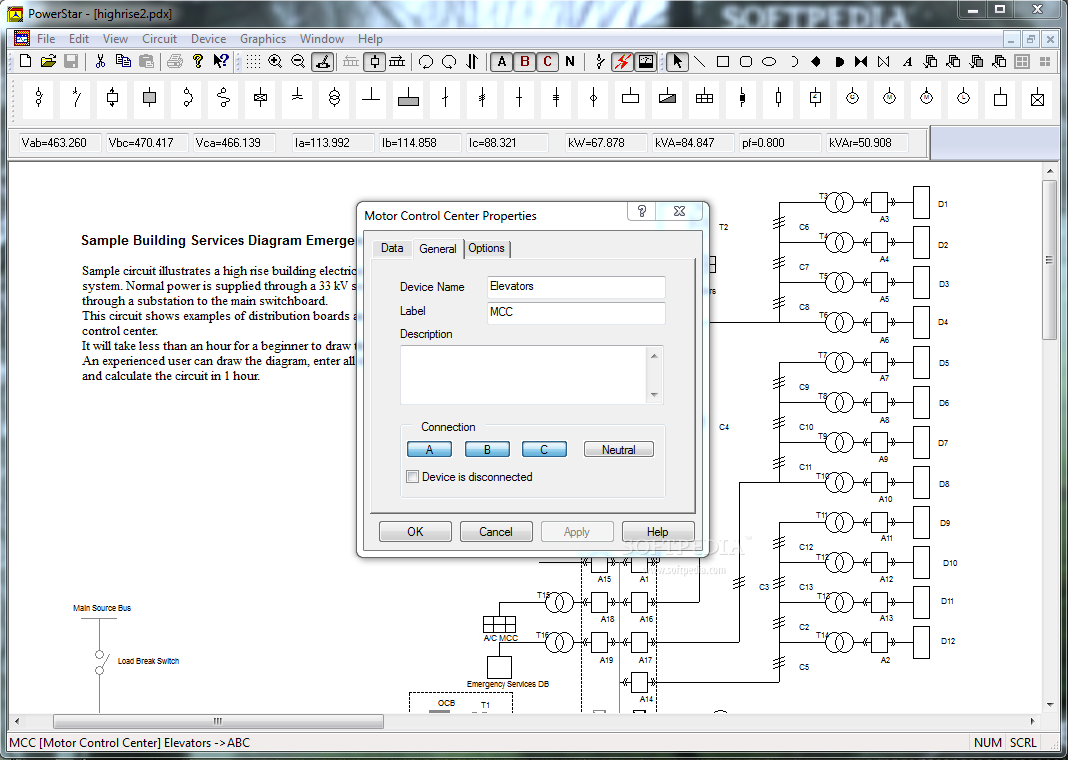
Task: Click Cancel in Motor Control Center Properties
Action: (496, 532)
